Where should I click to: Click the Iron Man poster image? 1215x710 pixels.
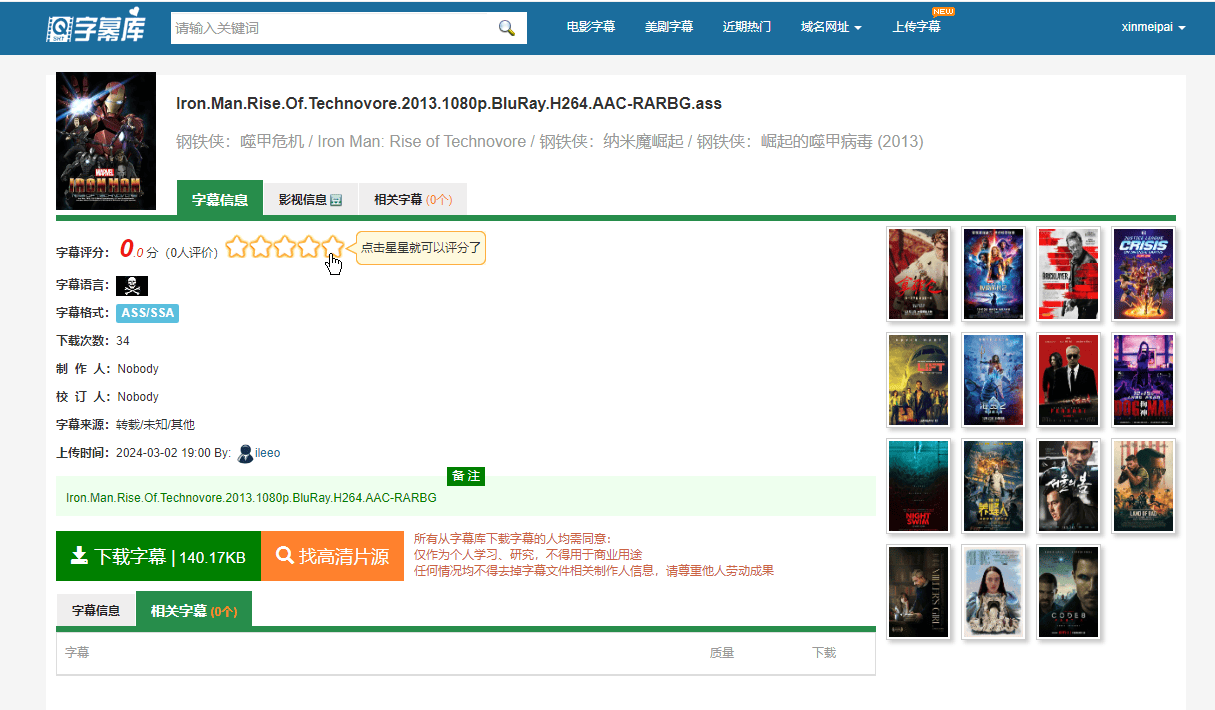click(106, 141)
